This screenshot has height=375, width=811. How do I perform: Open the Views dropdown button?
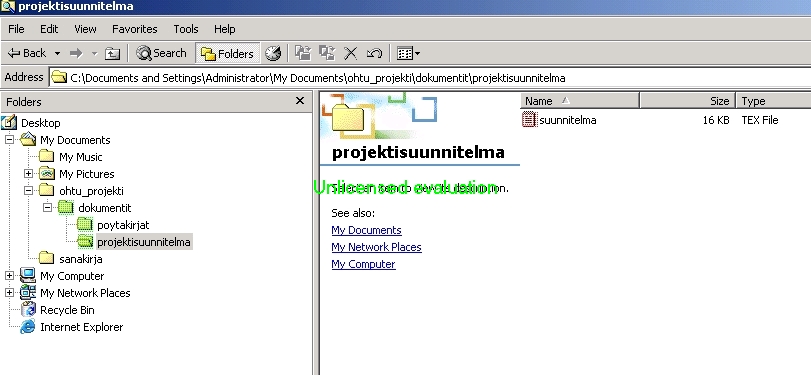click(x=408, y=53)
